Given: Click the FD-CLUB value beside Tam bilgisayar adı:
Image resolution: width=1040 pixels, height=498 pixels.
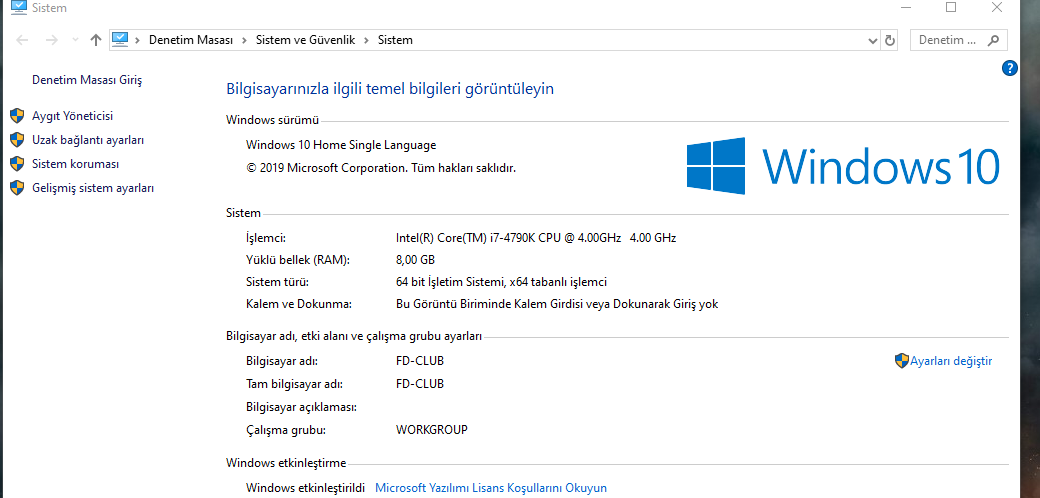Looking at the screenshot, I should [420, 384].
